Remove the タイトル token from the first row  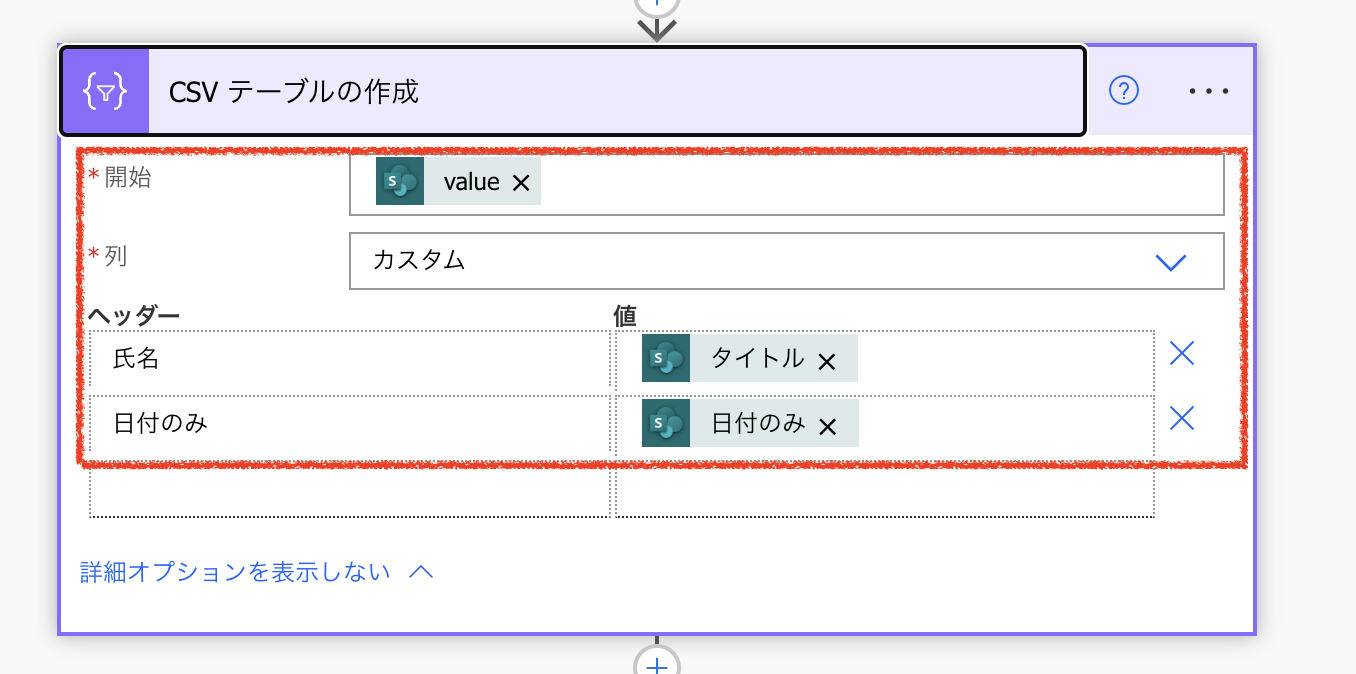pos(827,357)
